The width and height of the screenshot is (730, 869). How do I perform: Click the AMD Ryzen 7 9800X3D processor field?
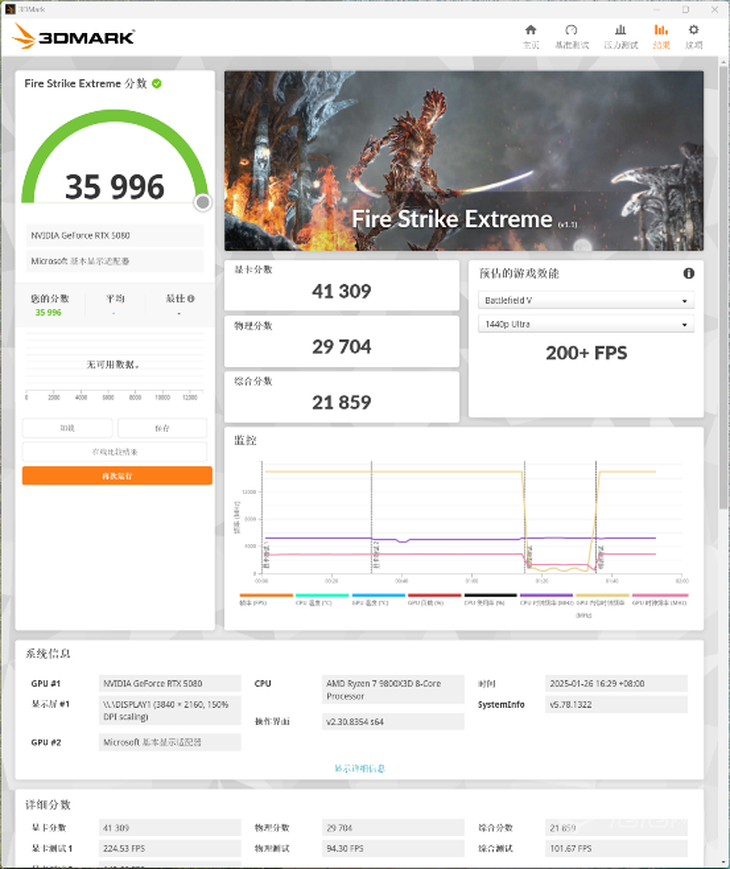(x=393, y=689)
